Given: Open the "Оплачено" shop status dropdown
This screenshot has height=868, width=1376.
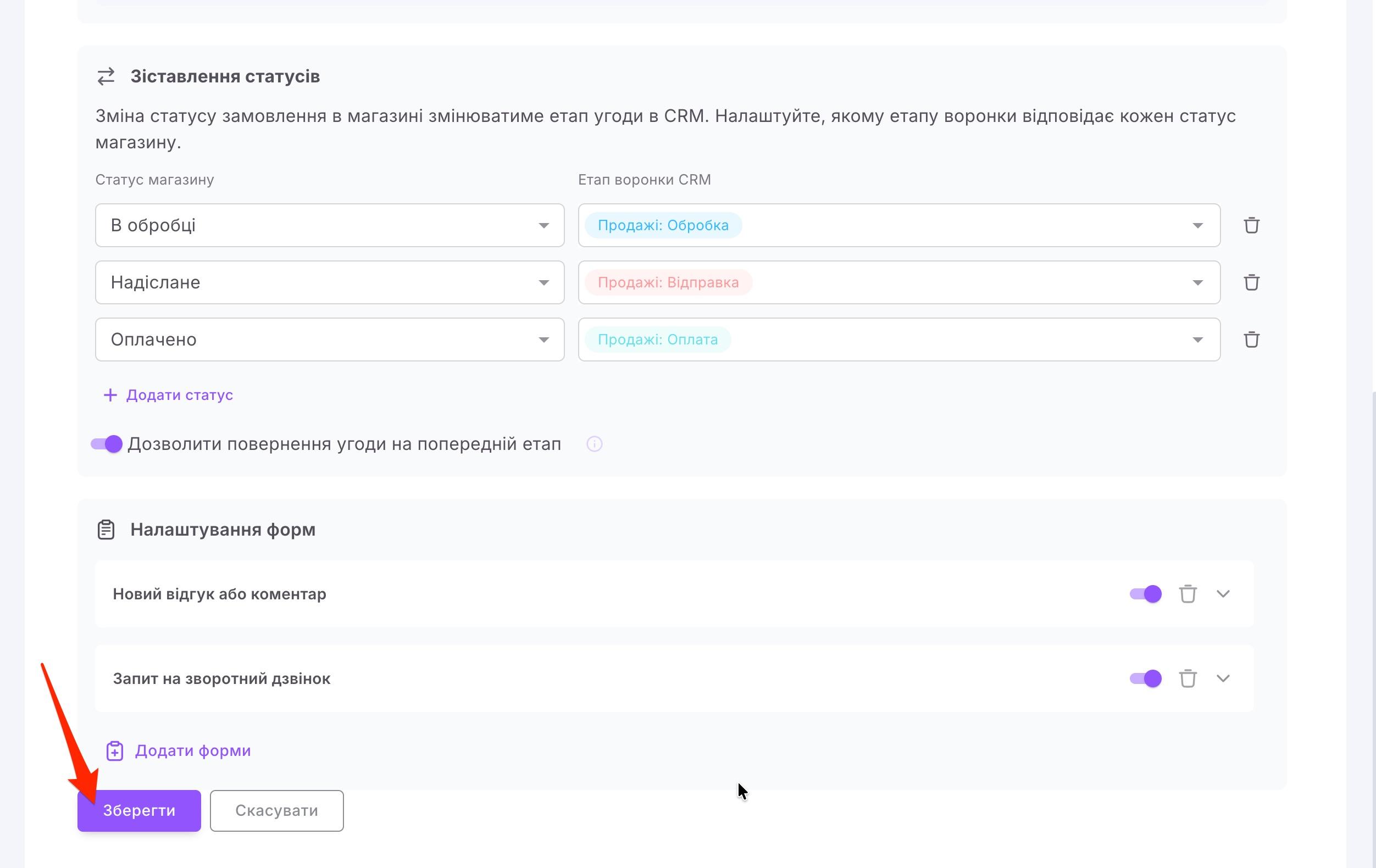Looking at the screenshot, I should pos(330,340).
